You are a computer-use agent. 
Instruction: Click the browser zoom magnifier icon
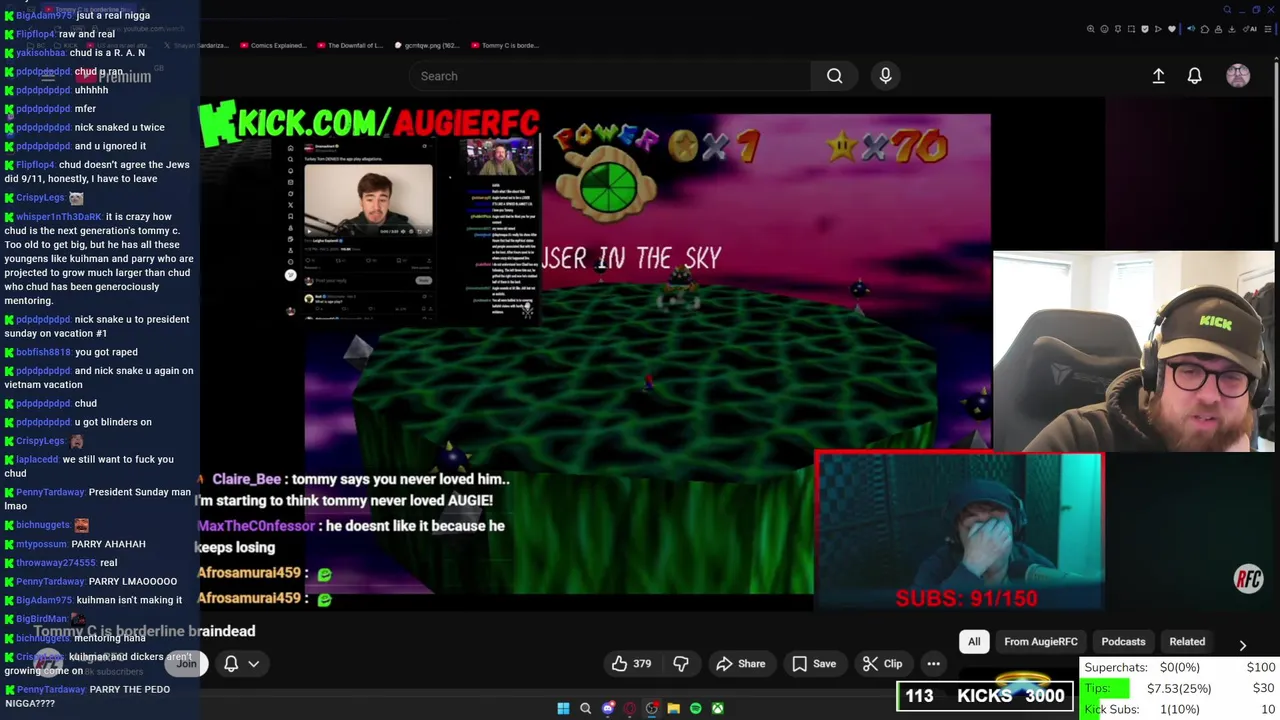tap(1091, 29)
